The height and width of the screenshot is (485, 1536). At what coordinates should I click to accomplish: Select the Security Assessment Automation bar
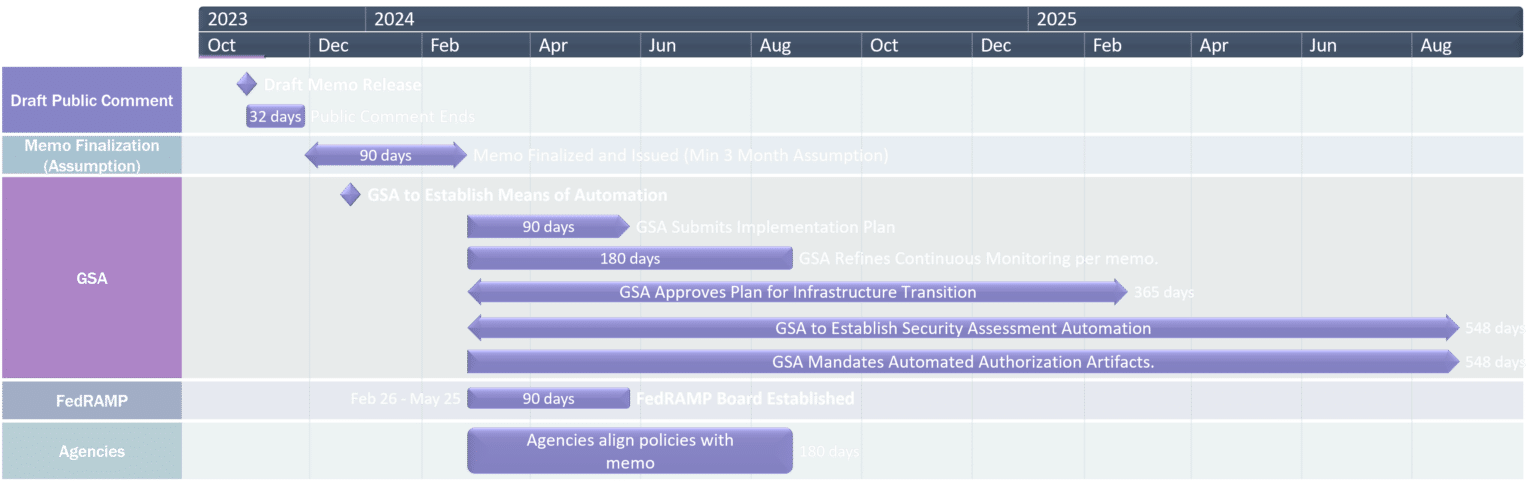coord(962,328)
